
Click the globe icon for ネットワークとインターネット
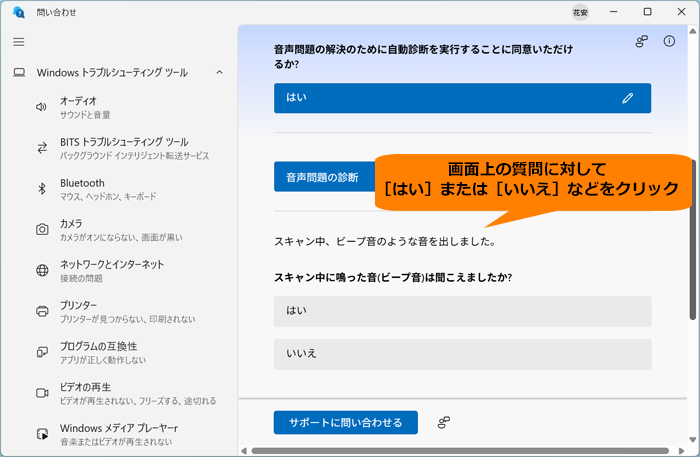(x=42, y=270)
